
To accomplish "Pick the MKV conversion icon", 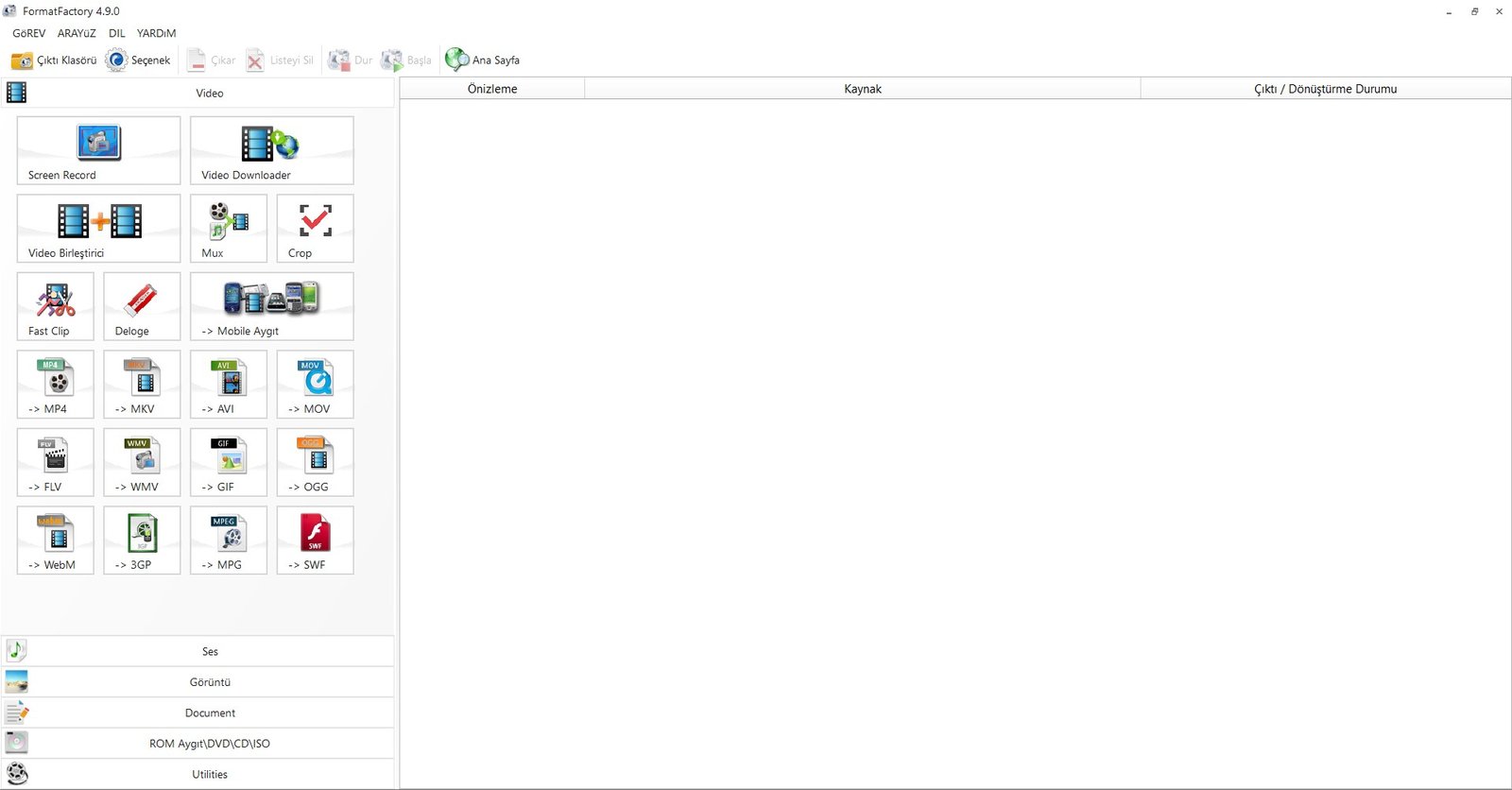I will (x=142, y=385).
